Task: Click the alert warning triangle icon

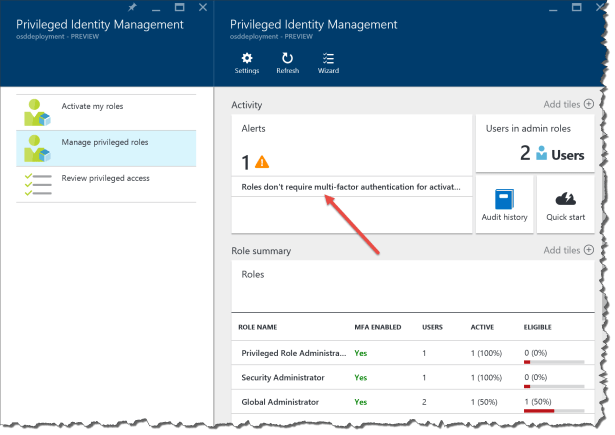Action: click(x=262, y=161)
